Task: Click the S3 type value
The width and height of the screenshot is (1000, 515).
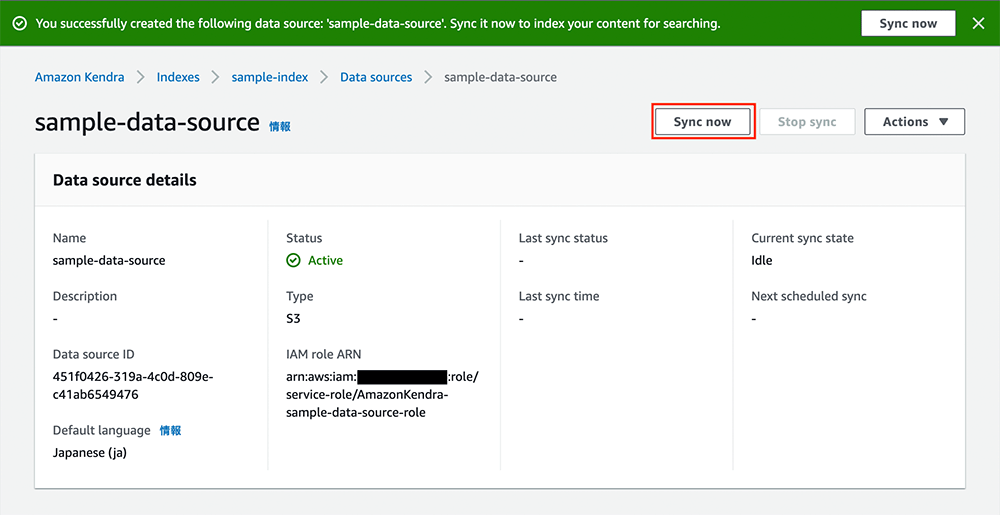Action: 293,318
